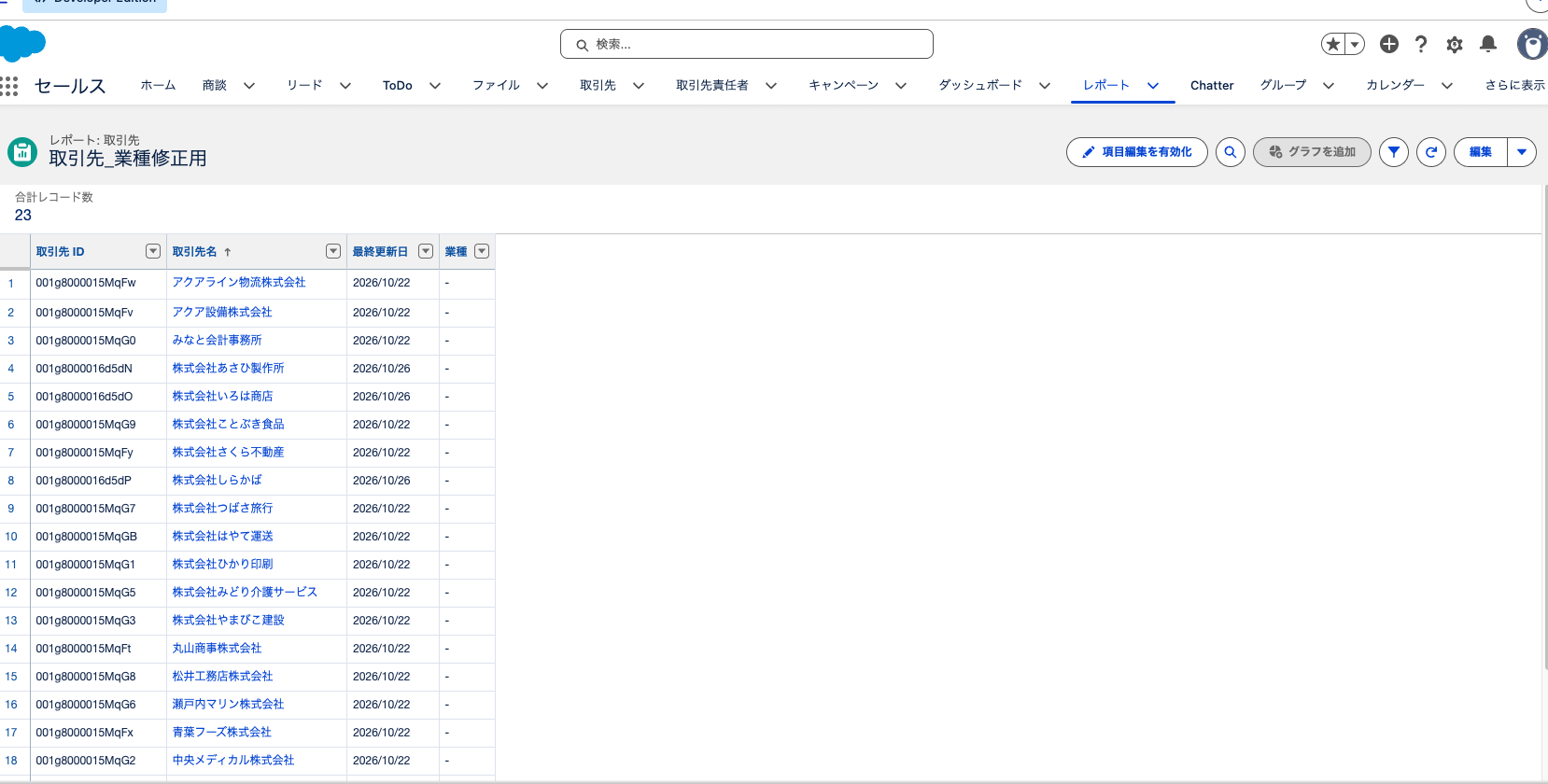The image size is (1548, 784).
Task: Open the ファイル tab
Action: 496,86
